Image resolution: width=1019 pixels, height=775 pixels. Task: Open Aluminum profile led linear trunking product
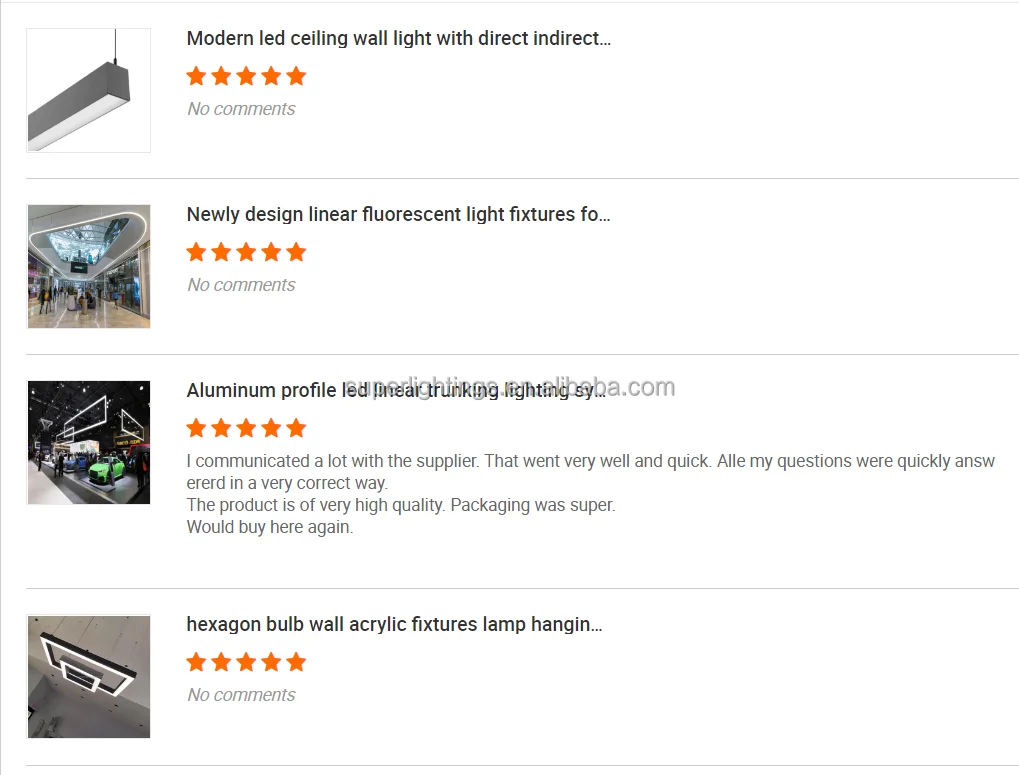click(396, 391)
